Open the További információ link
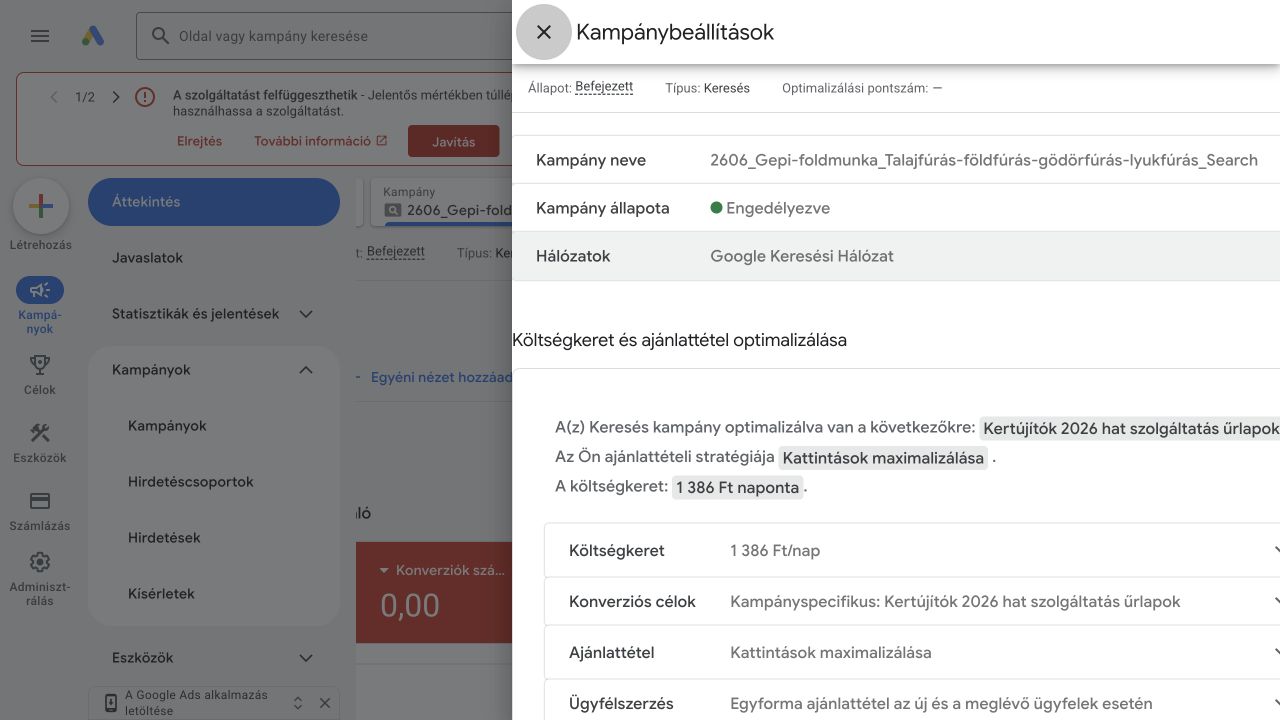This screenshot has height=720, width=1280. coord(320,141)
